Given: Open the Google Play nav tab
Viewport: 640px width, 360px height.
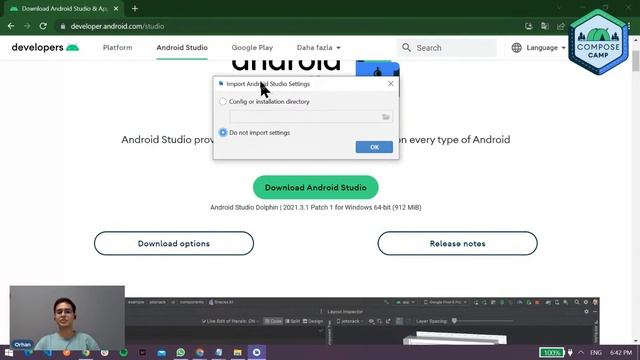Looking at the screenshot, I should click(252, 48).
